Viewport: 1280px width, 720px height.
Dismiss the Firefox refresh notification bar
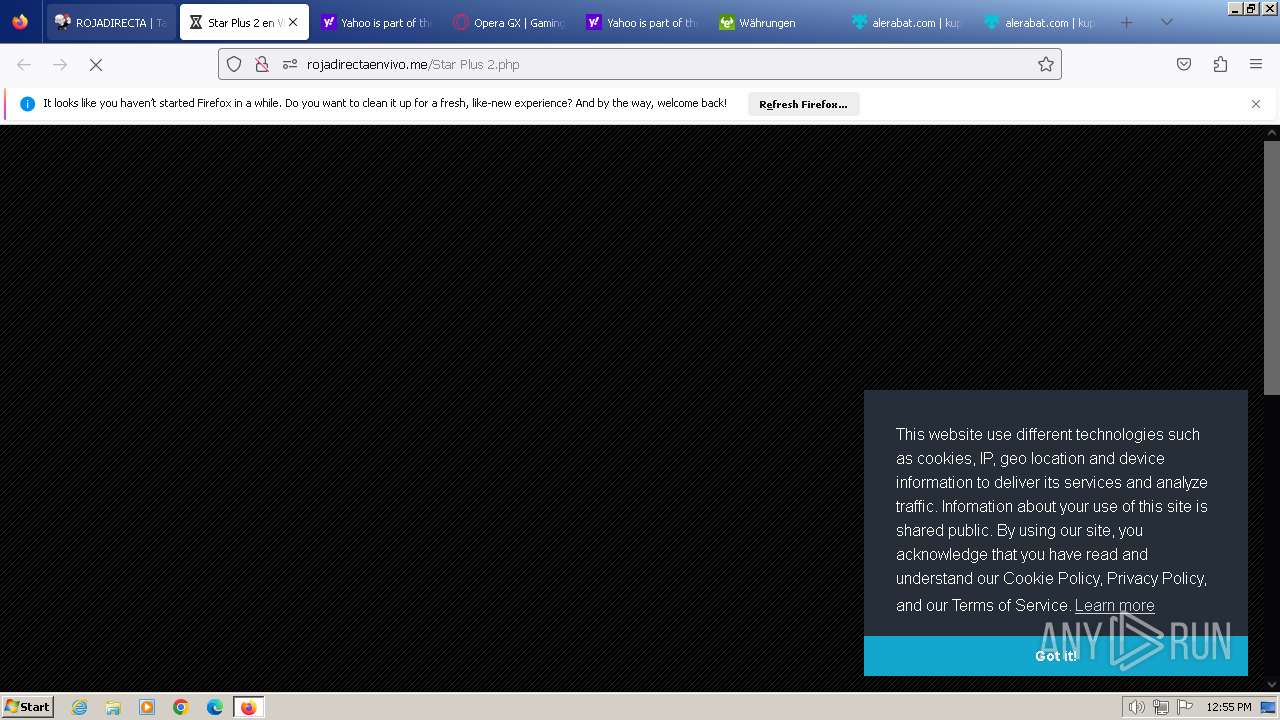tap(1256, 104)
